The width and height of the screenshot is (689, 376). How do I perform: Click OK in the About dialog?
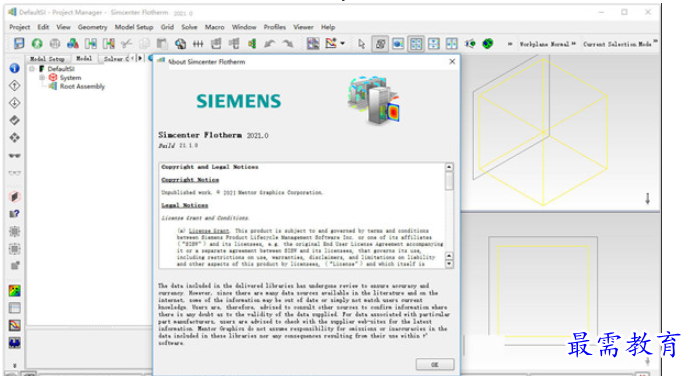tap(435, 365)
